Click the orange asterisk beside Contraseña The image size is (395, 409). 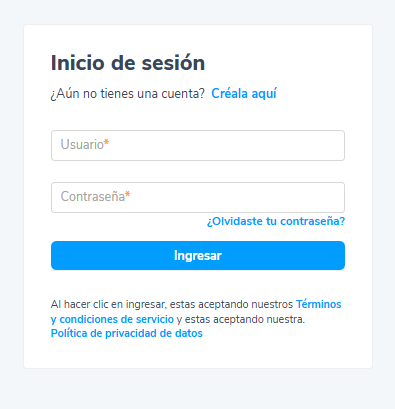pos(127,195)
